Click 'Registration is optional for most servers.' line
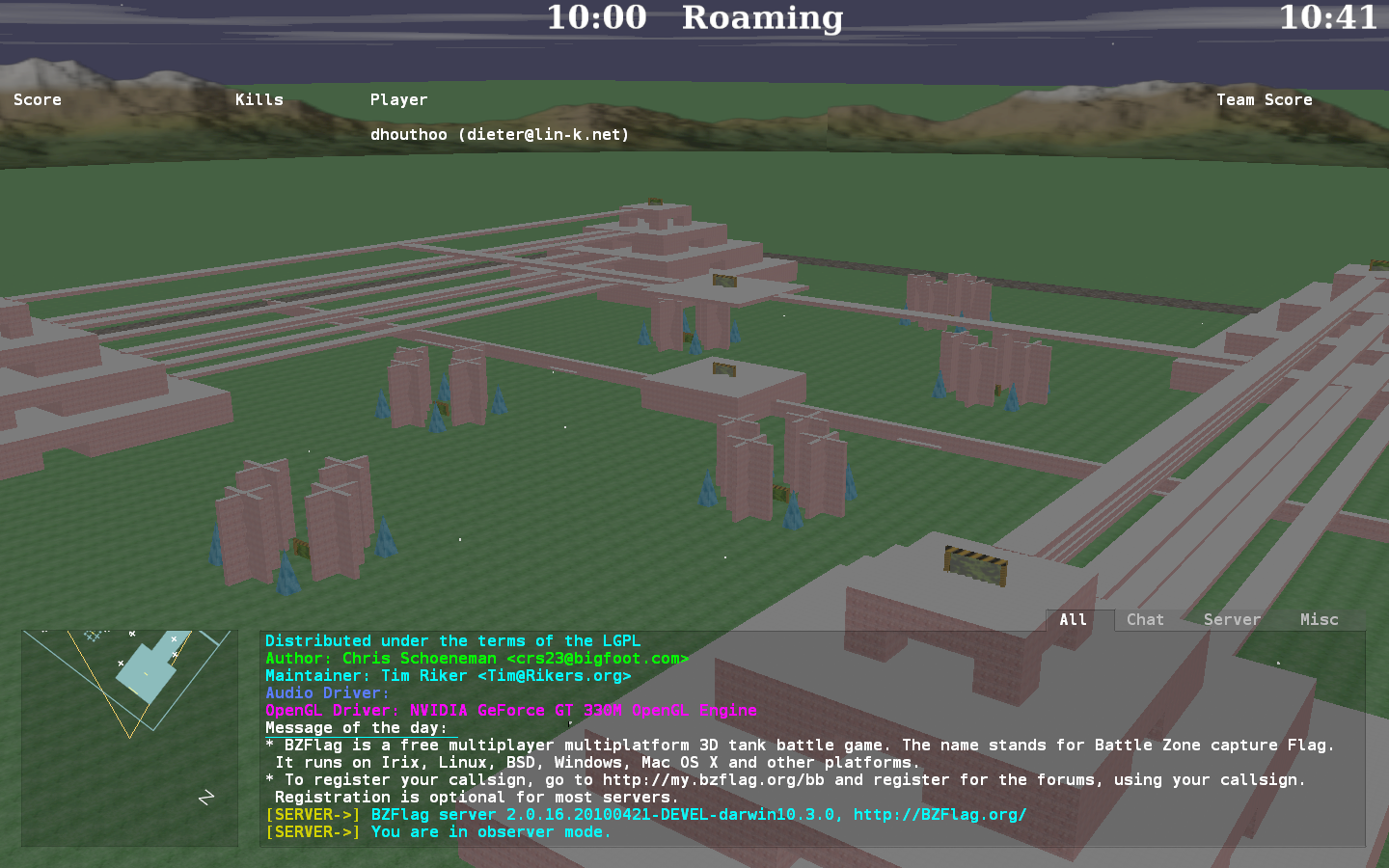Viewport: 1389px width, 868px height. click(477, 798)
